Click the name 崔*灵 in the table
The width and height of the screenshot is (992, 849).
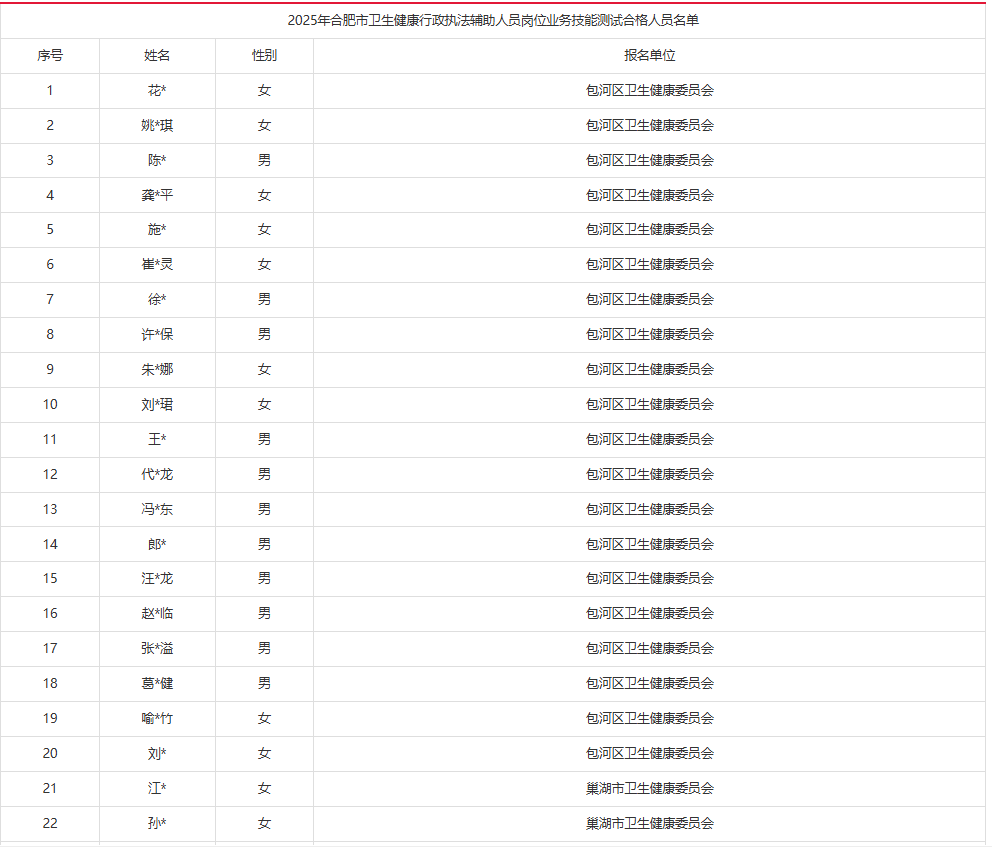pos(157,264)
